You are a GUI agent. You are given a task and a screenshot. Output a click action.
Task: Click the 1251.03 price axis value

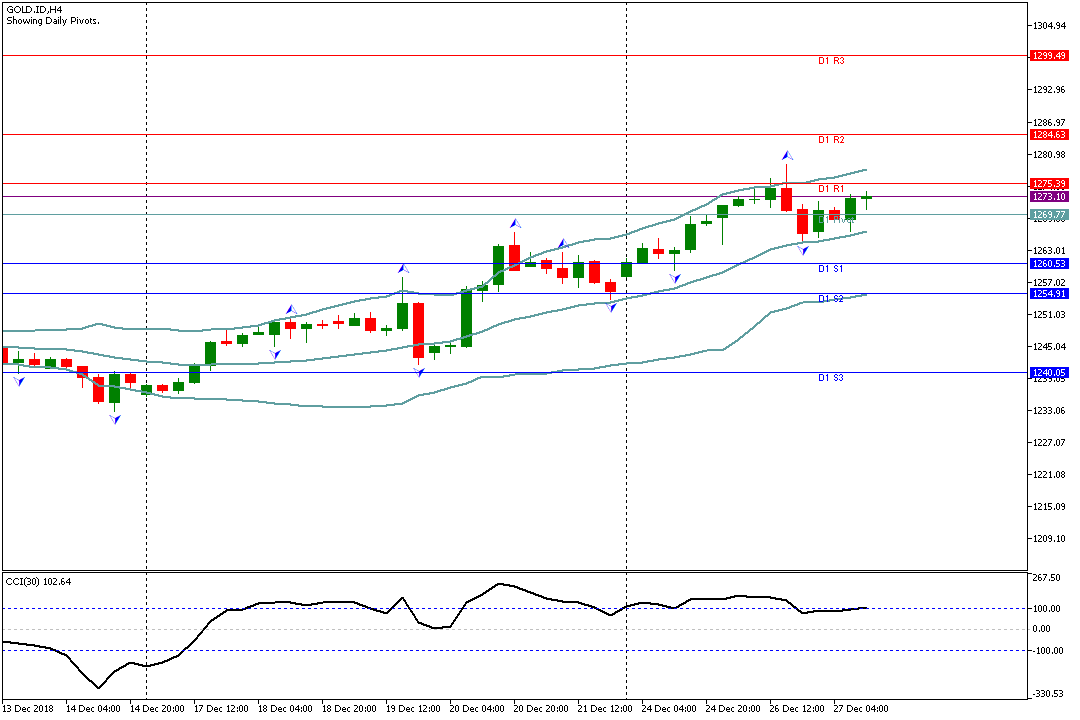click(1050, 315)
